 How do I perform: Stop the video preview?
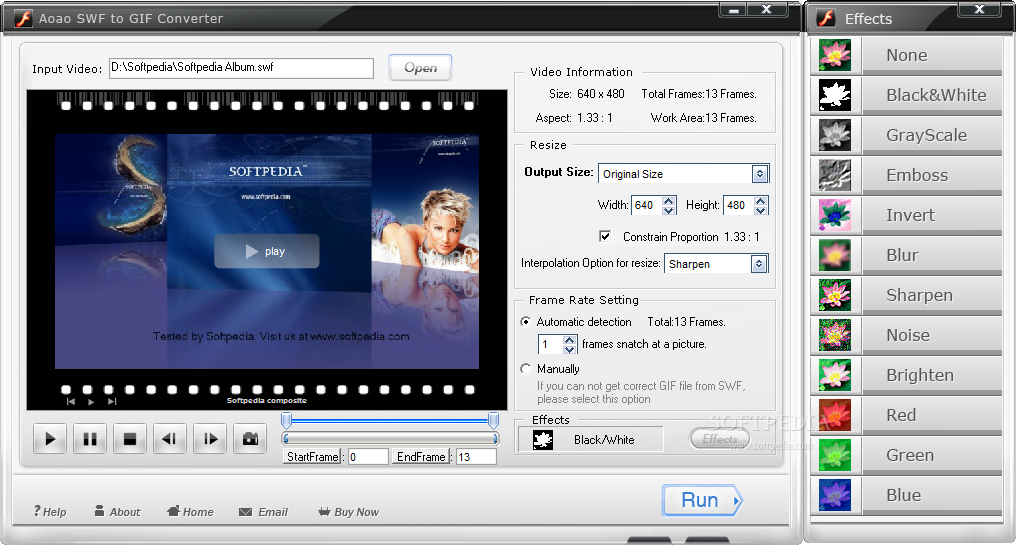[x=130, y=439]
